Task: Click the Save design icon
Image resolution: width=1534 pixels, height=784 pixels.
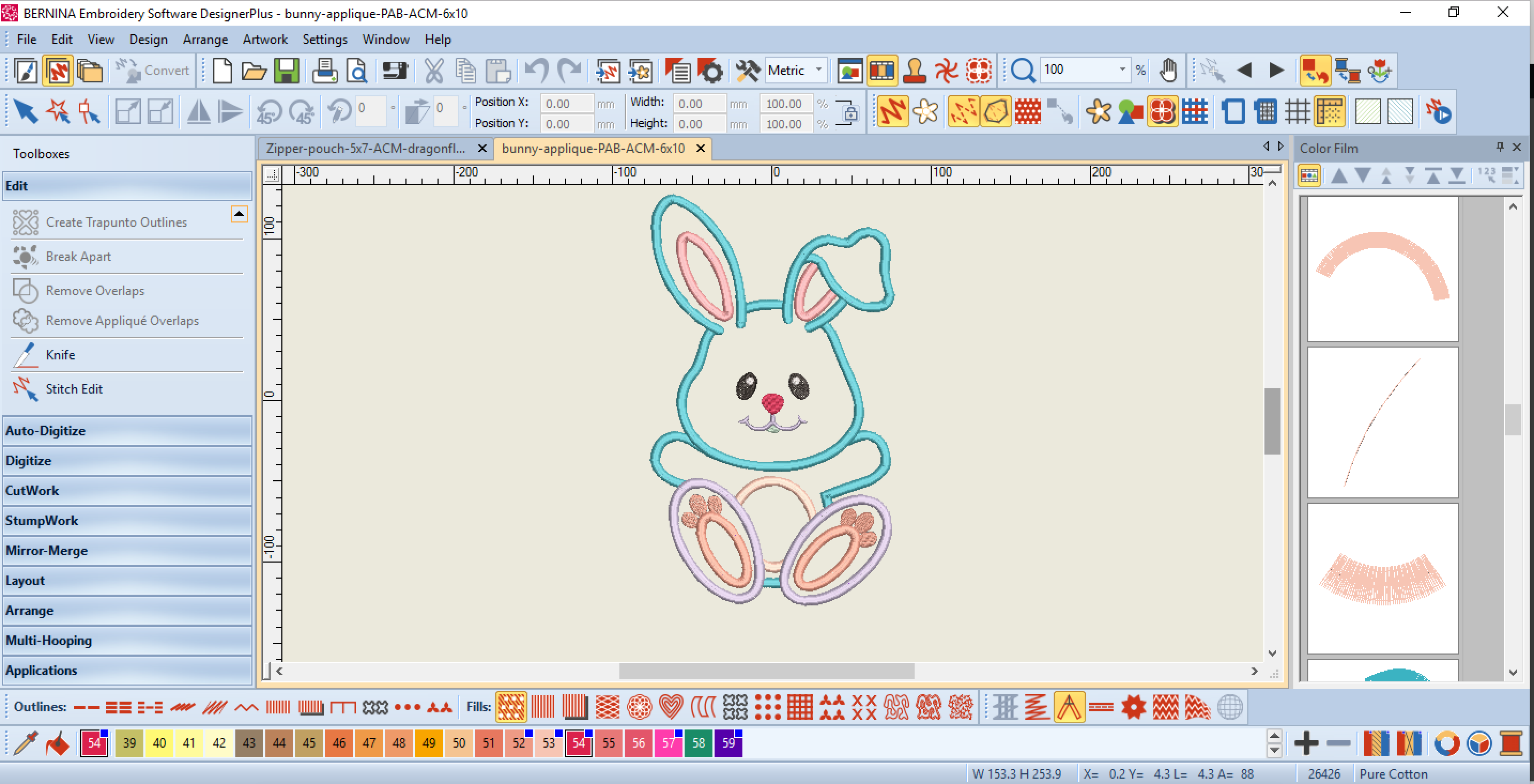Action: point(287,71)
